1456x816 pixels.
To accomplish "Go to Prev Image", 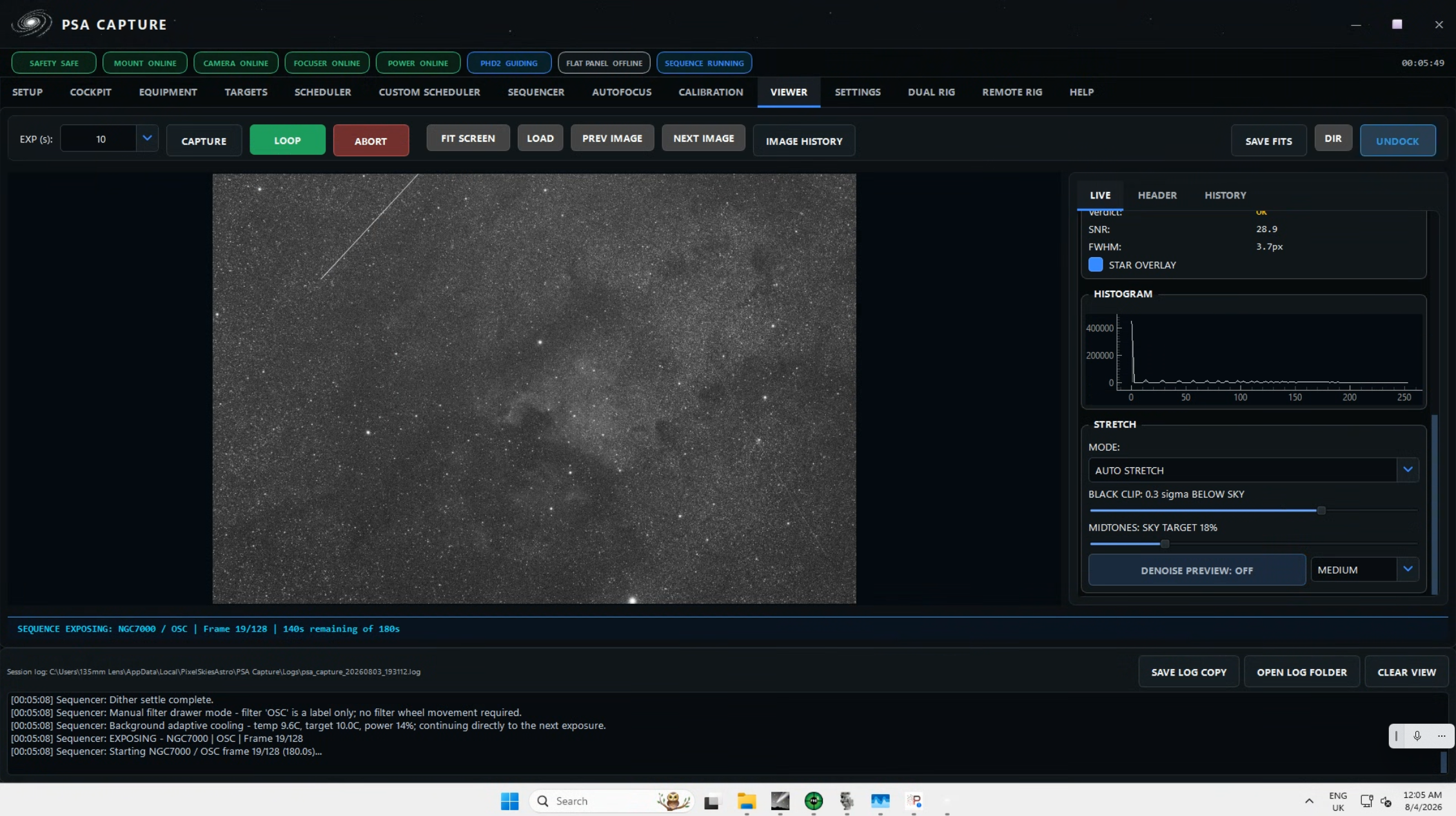I will click(612, 138).
